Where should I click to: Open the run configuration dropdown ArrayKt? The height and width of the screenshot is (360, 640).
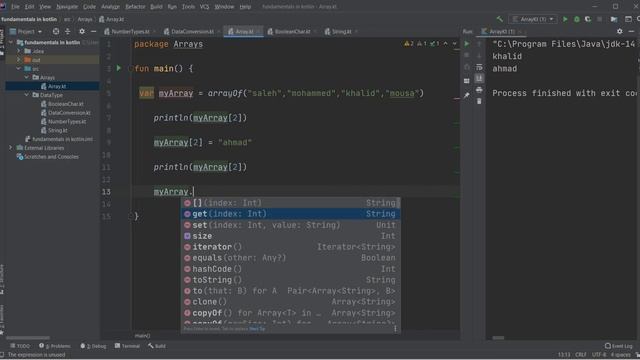tap(533, 19)
